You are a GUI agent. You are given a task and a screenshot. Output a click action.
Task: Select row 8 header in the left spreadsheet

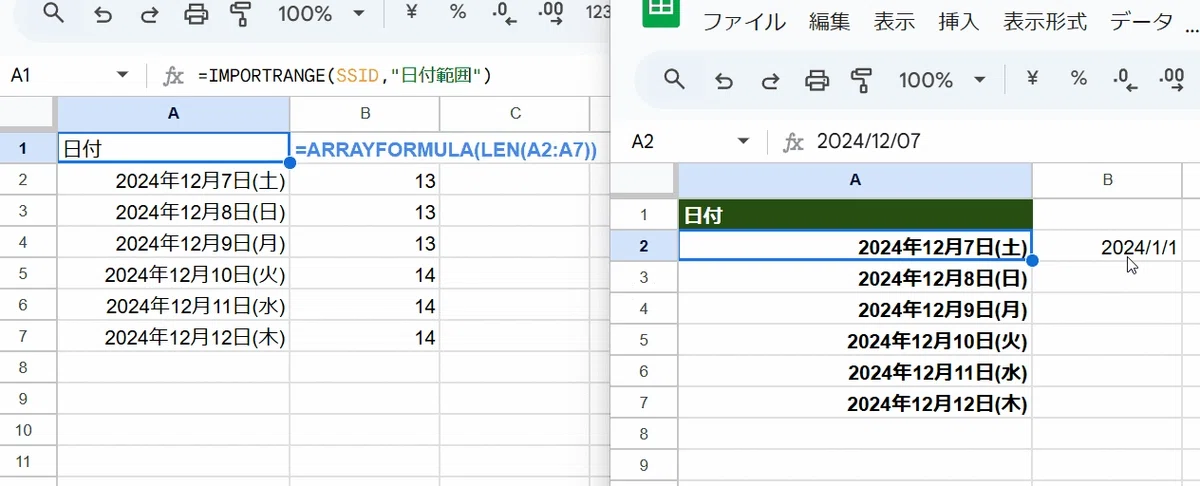pos(29,369)
